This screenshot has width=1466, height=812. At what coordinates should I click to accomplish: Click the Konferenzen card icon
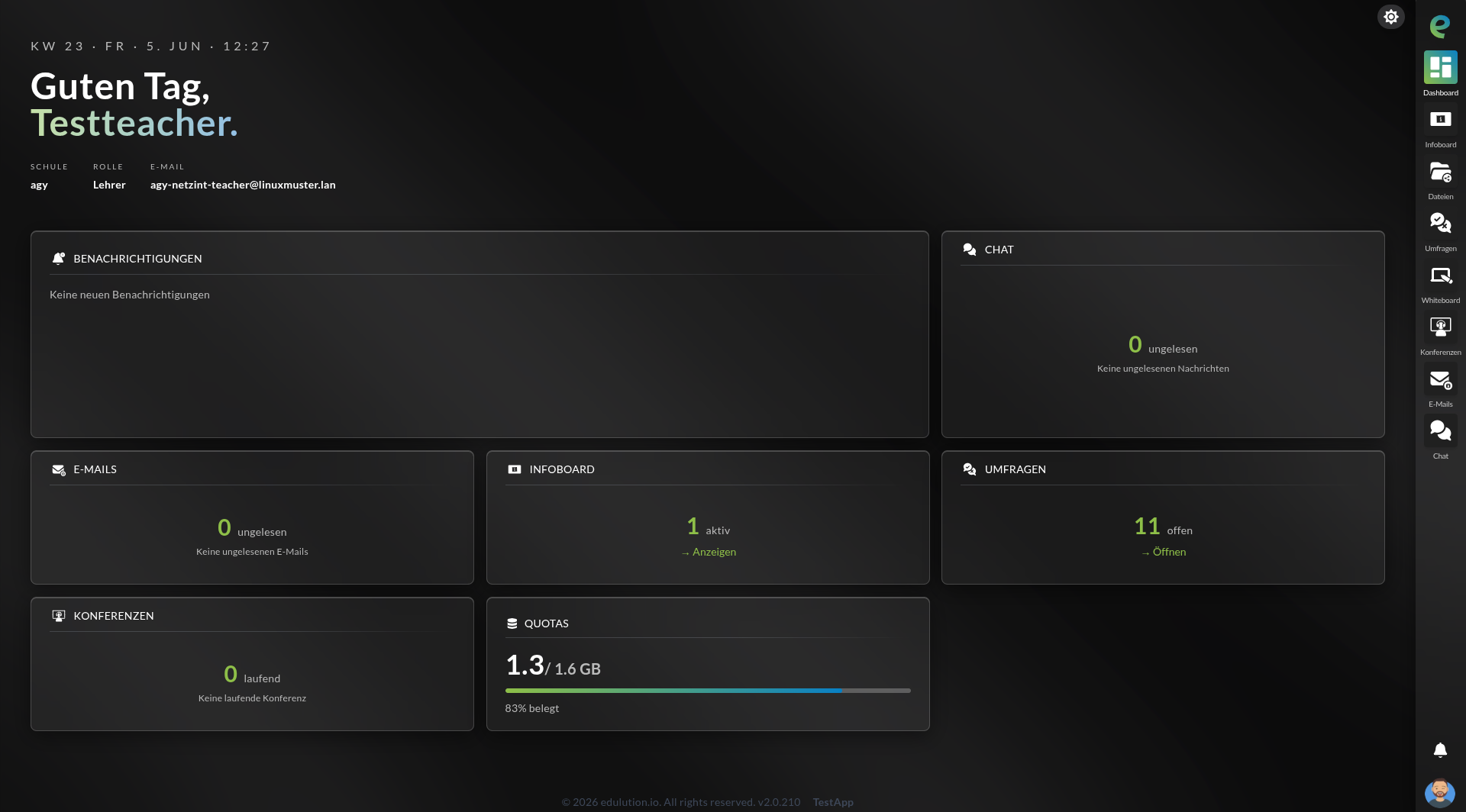pyautogui.click(x=58, y=616)
